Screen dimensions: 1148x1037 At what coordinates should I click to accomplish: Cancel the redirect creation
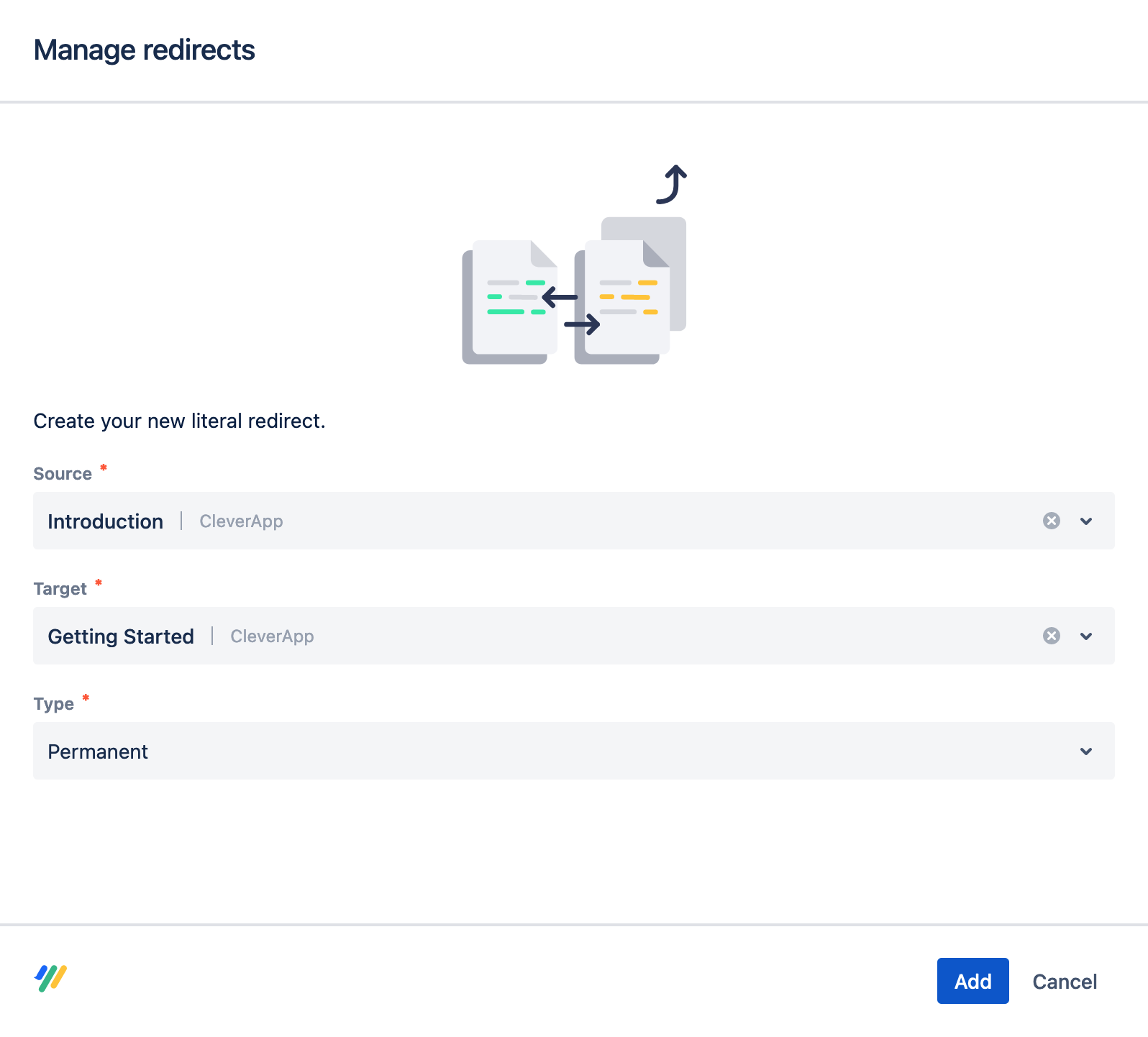pyautogui.click(x=1065, y=981)
